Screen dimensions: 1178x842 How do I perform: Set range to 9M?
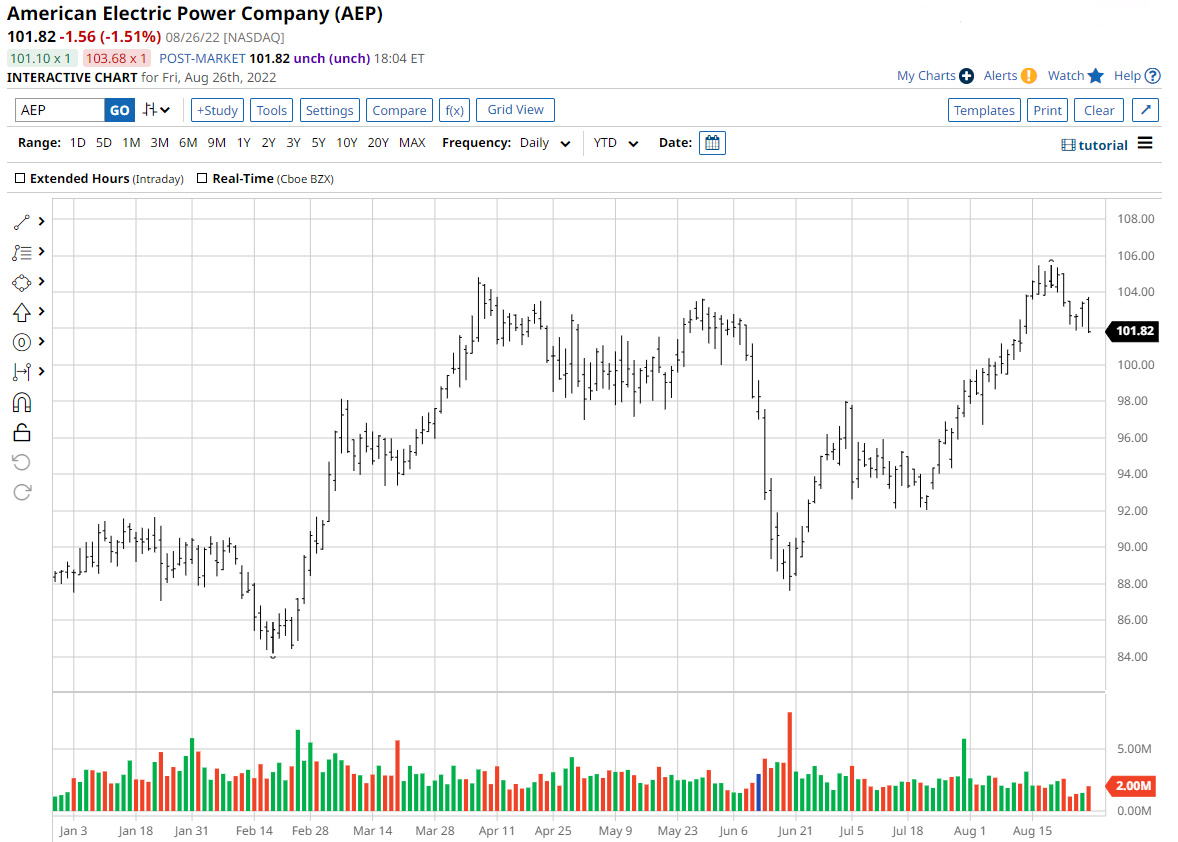(x=216, y=143)
